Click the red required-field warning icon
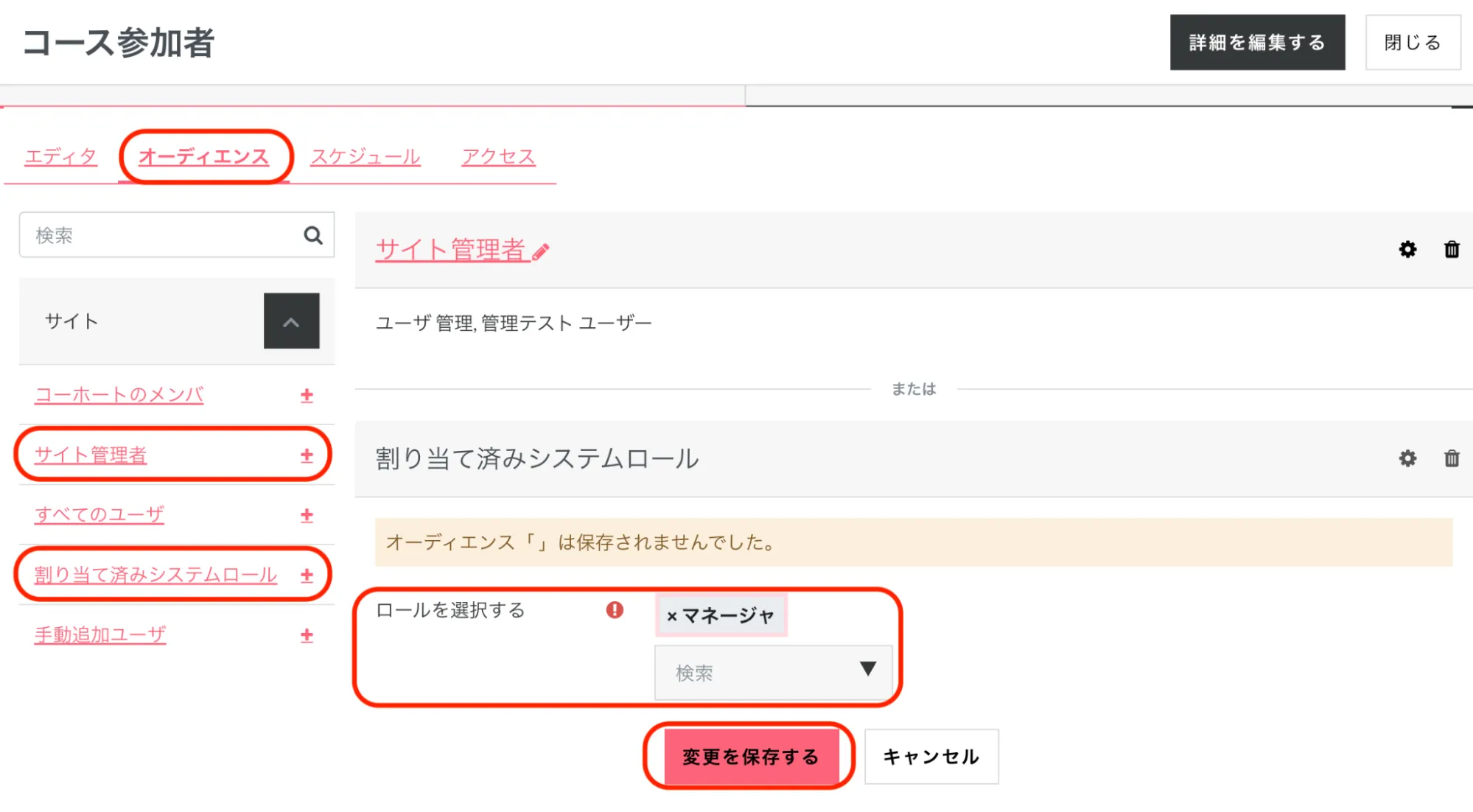Image resolution: width=1473 pixels, height=812 pixels. (615, 610)
